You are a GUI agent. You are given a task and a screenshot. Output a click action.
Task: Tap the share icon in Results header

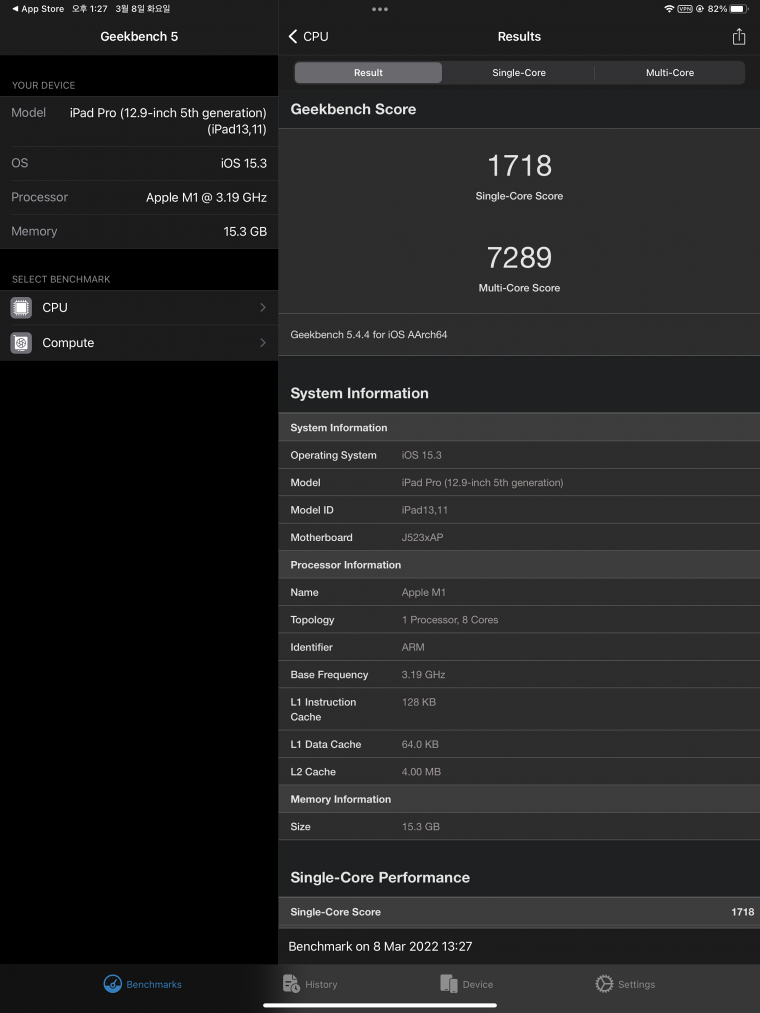click(x=739, y=37)
